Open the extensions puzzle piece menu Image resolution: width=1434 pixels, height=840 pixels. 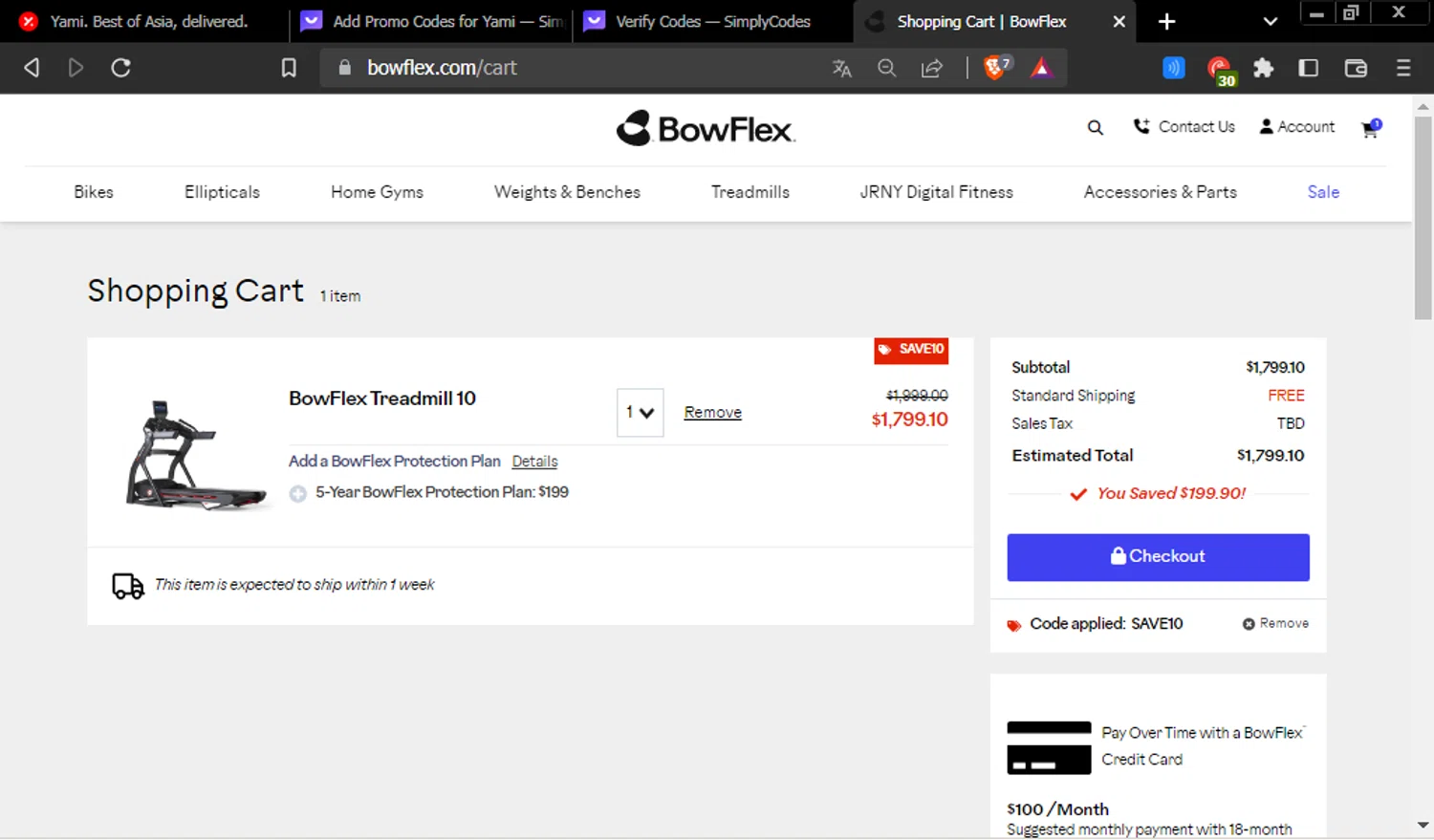coord(1264,68)
